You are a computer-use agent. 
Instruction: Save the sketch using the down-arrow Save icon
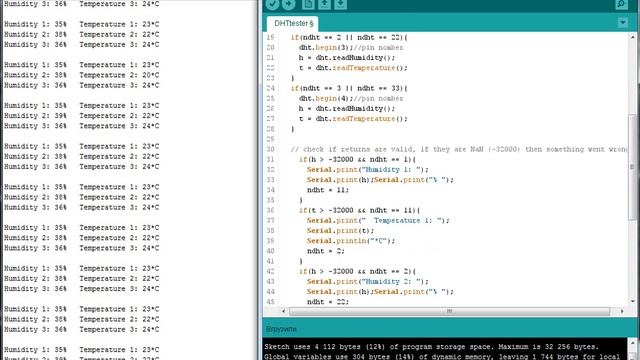pyautogui.click(x=340, y=4)
